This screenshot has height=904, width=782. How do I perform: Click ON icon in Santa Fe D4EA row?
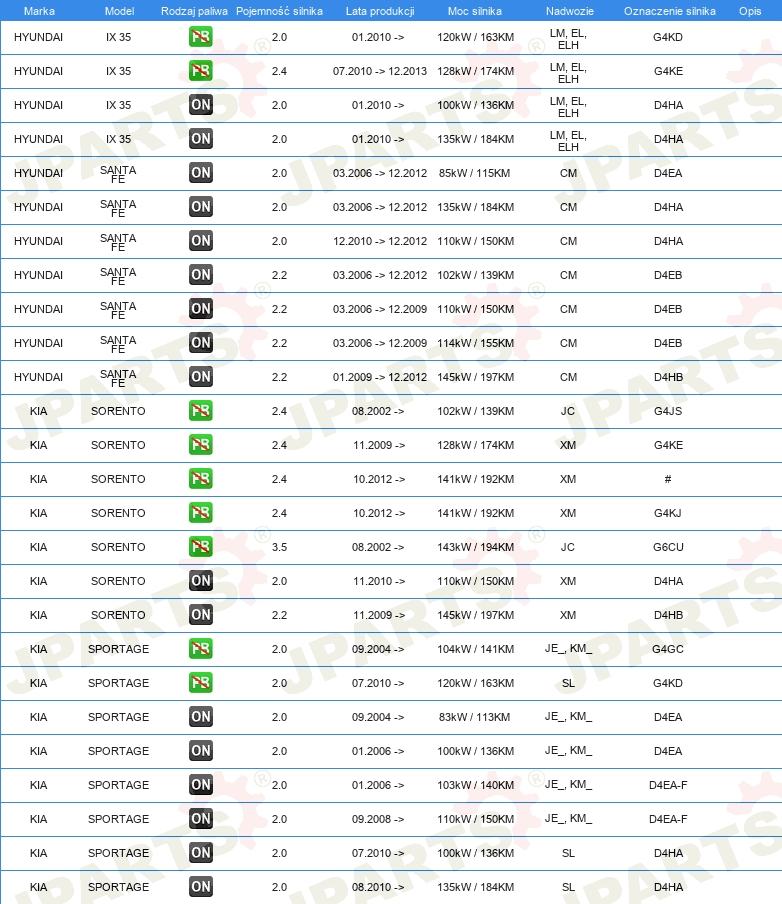point(201,173)
